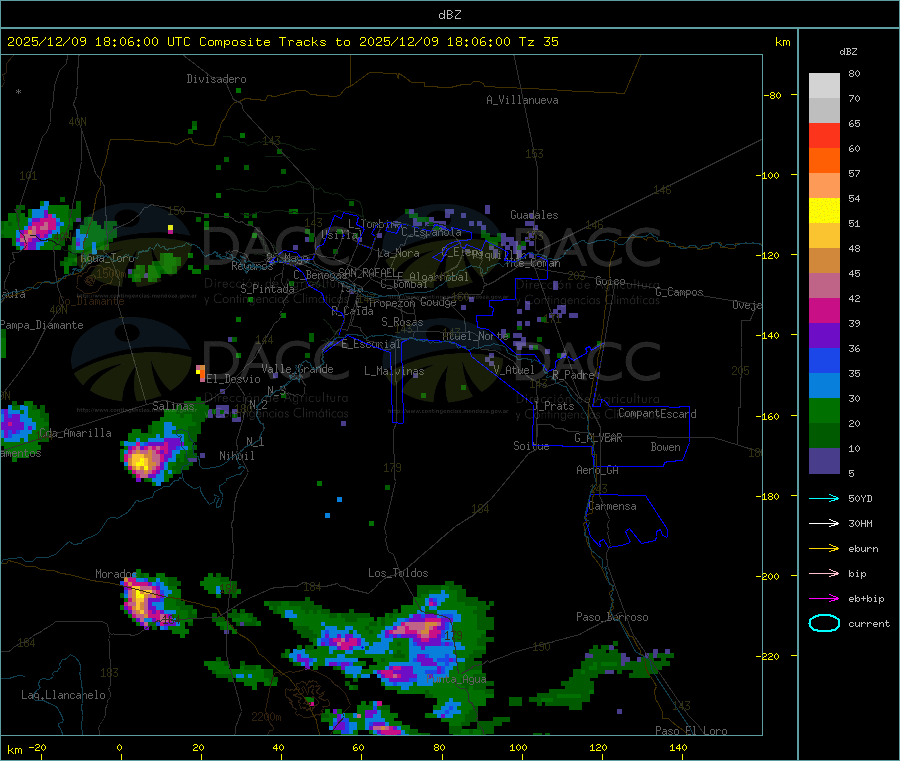This screenshot has width=900, height=761.
Task: Click the 'dBZ' title at top
Action: 449,15
